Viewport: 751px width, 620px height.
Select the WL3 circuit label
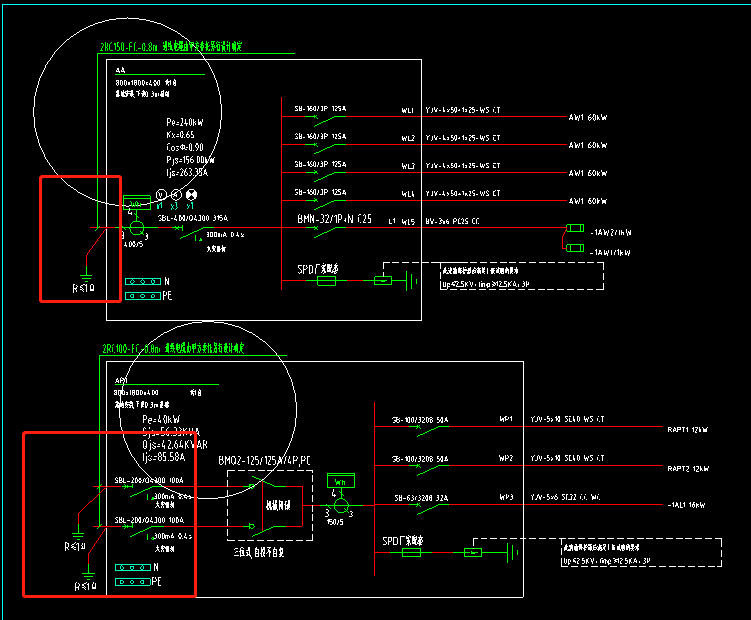[408, 166]
